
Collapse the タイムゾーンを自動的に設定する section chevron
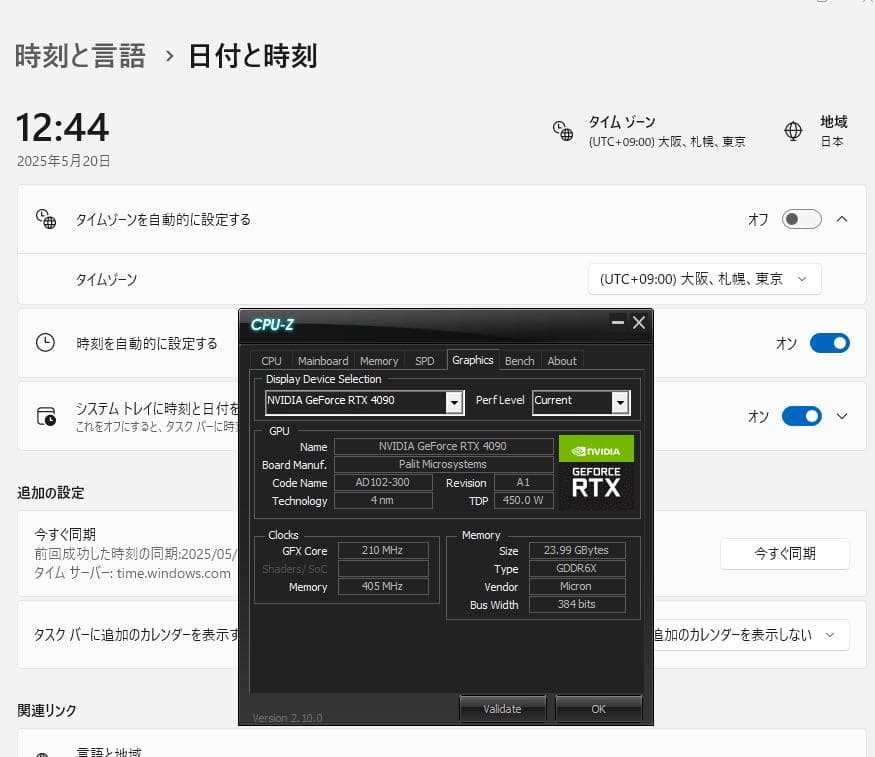[x=841, y=218]
